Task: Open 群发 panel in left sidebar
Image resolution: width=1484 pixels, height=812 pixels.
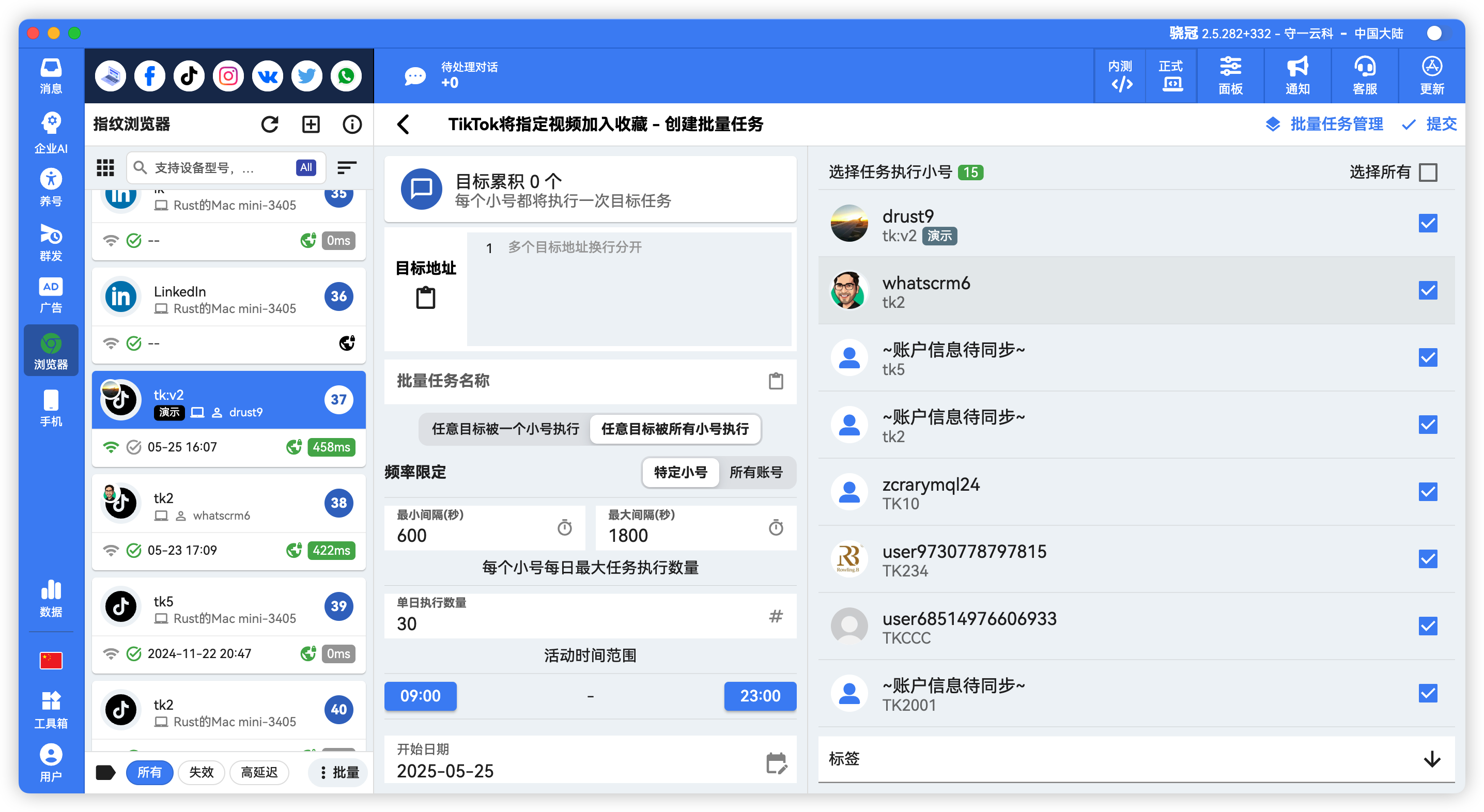Action: pos(51,242)
